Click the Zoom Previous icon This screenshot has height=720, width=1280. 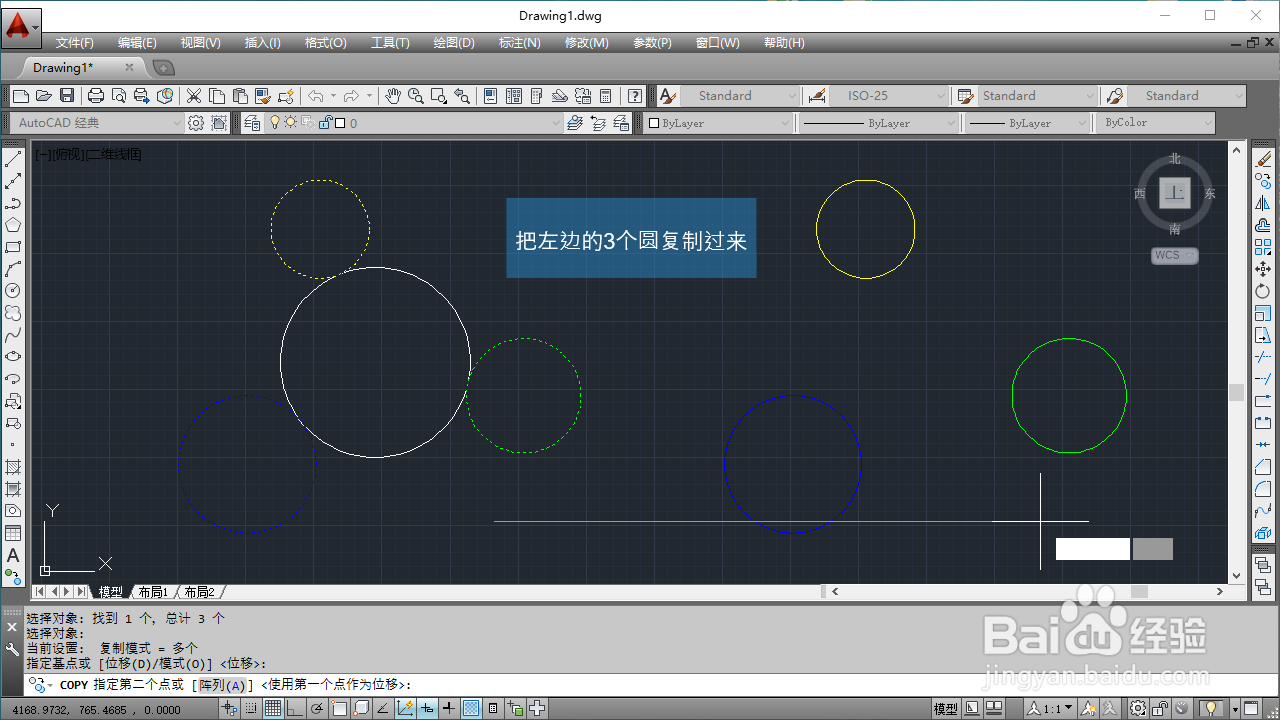click(461, 96)
